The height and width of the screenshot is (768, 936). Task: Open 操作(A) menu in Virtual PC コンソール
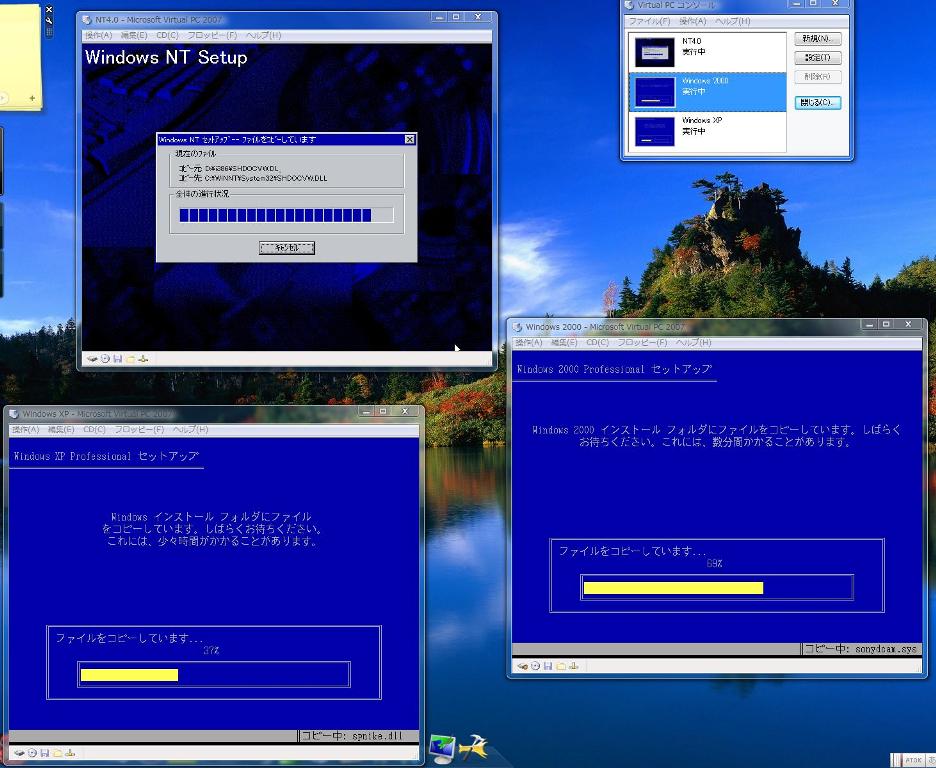click(x=692, y=21)
